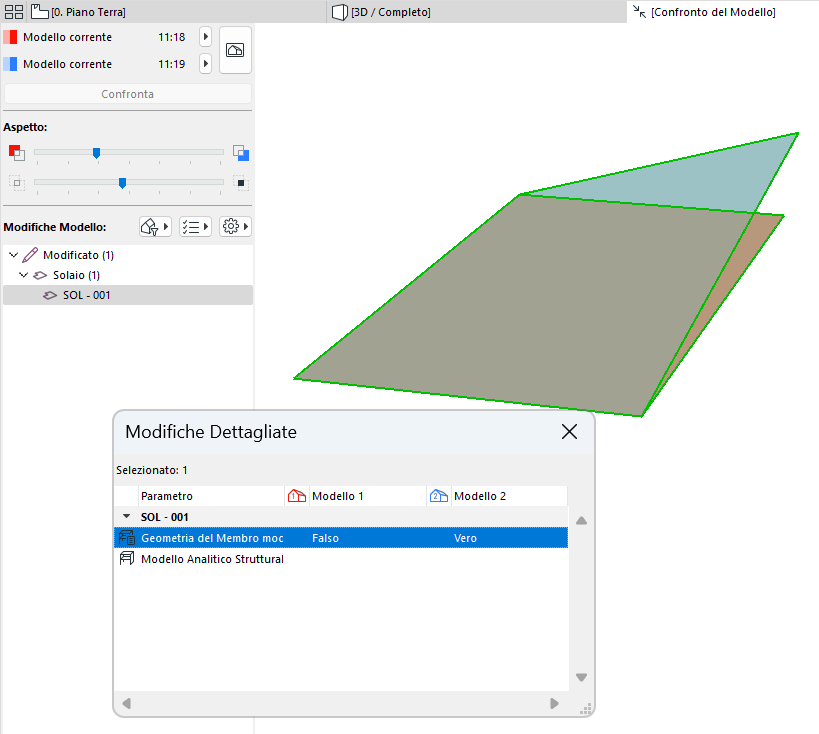Click the tab overview grid icon
The image size is (819, 734).
(14, 12)
